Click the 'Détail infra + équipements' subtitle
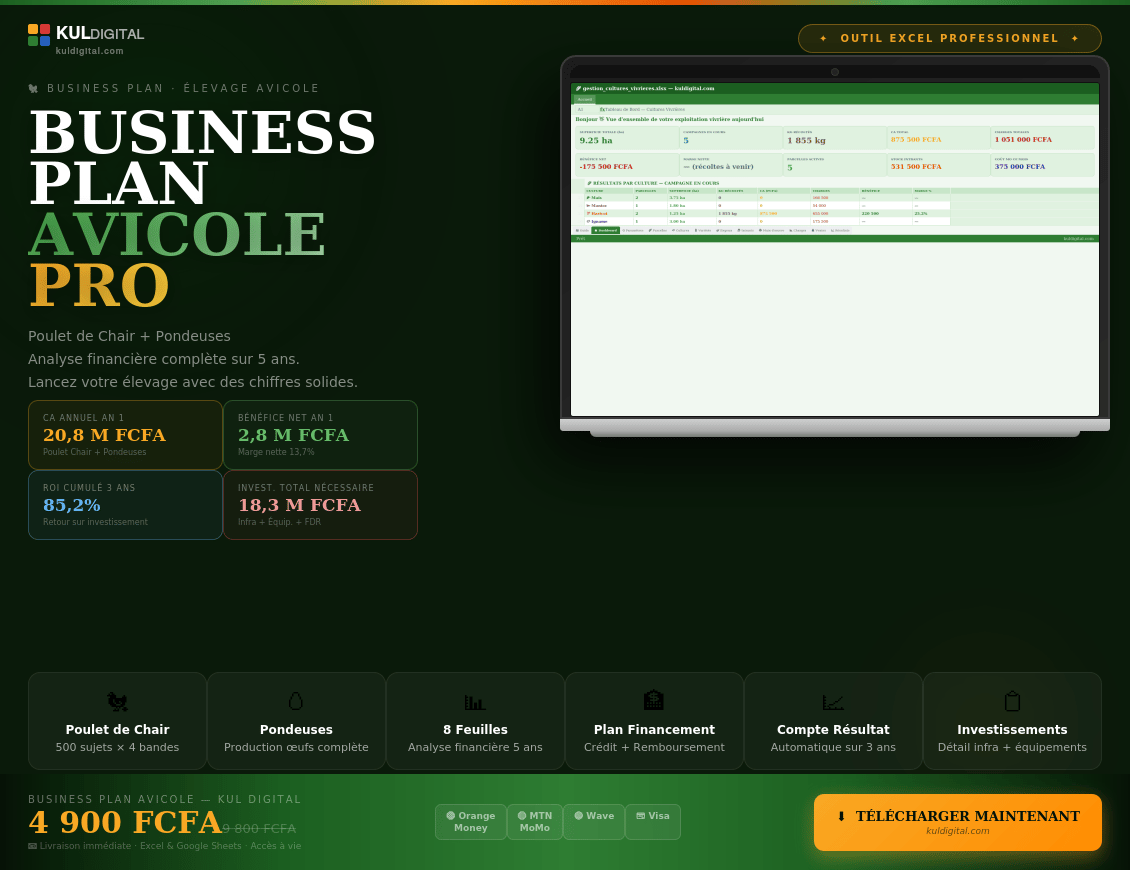Viewport: 1130px width, 870px height. click(x=1012, y=747)
